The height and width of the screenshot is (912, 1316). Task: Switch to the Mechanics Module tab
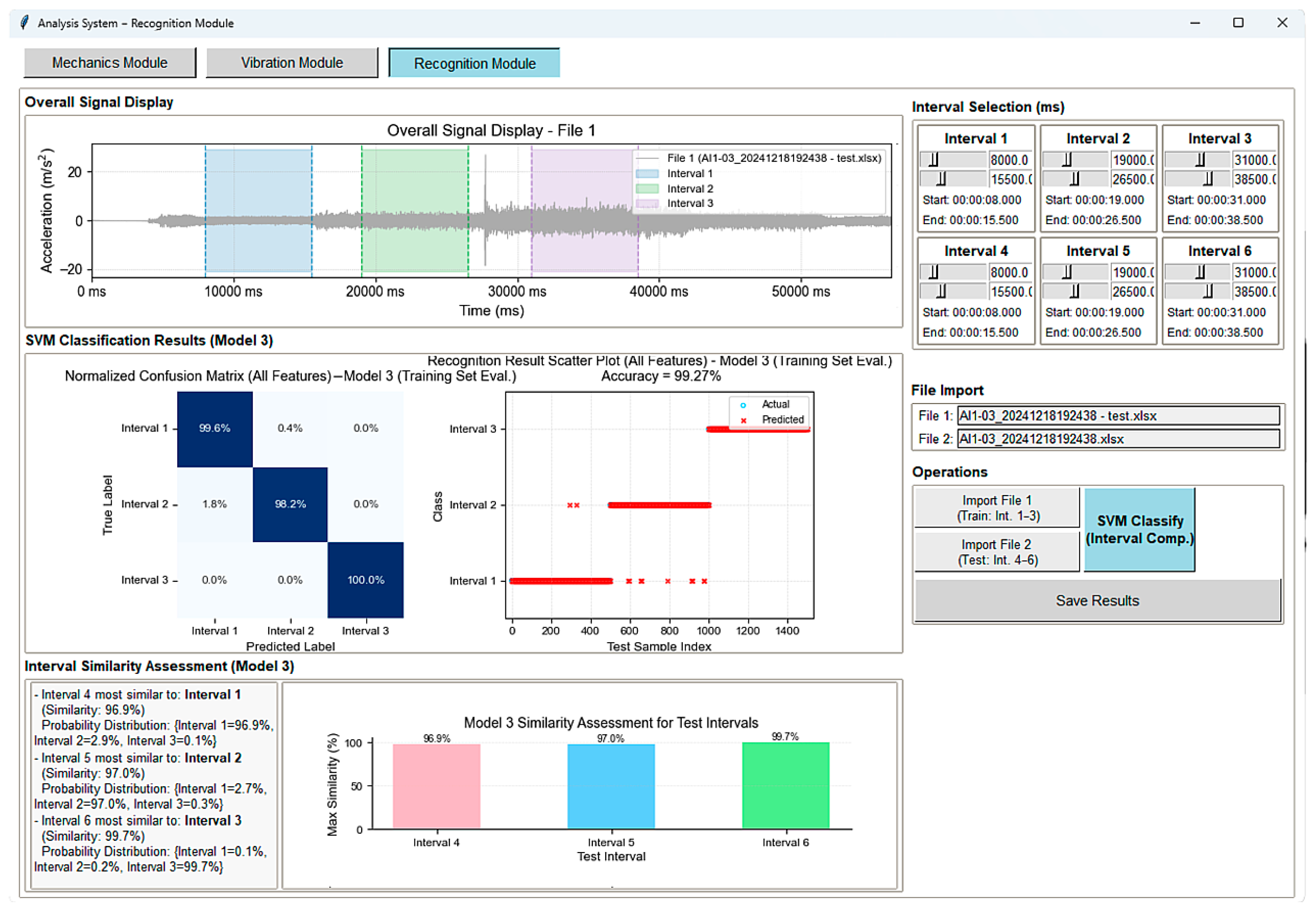pyautogui.click(x=109, y=63)
